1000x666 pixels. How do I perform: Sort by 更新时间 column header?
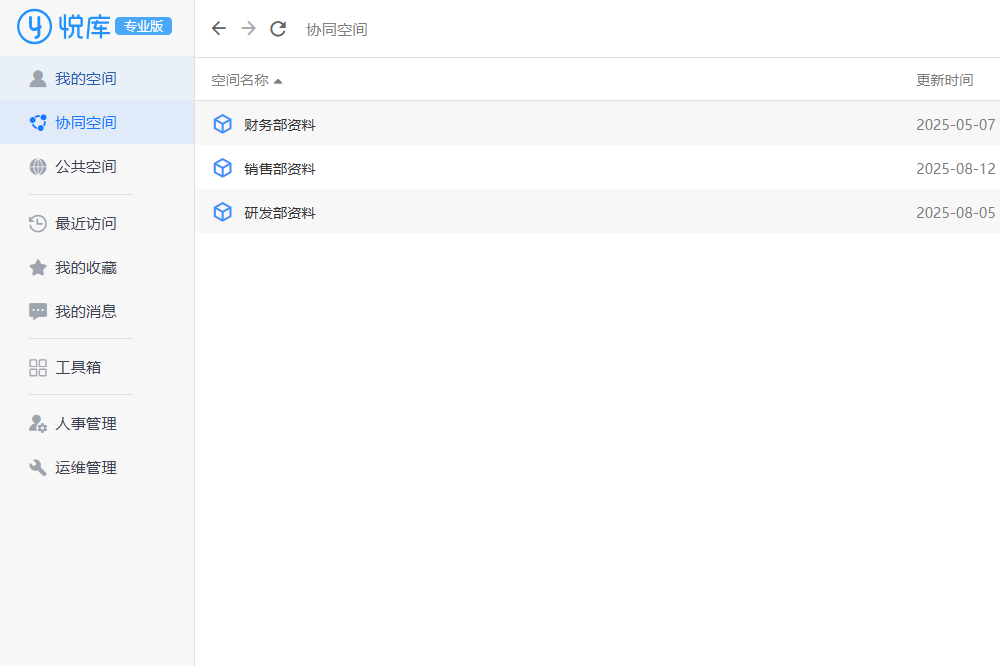944,80
